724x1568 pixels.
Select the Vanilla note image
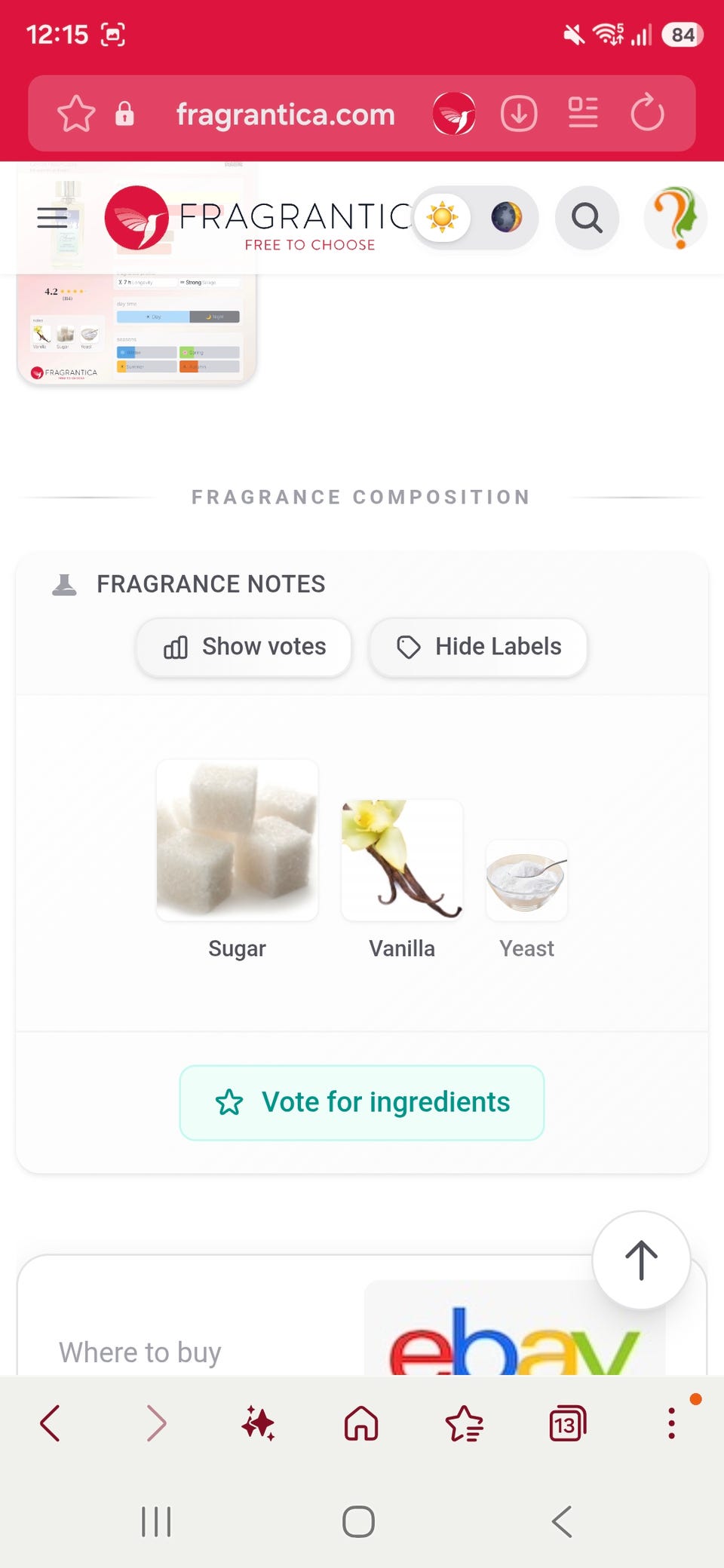(x=402, y=860)
